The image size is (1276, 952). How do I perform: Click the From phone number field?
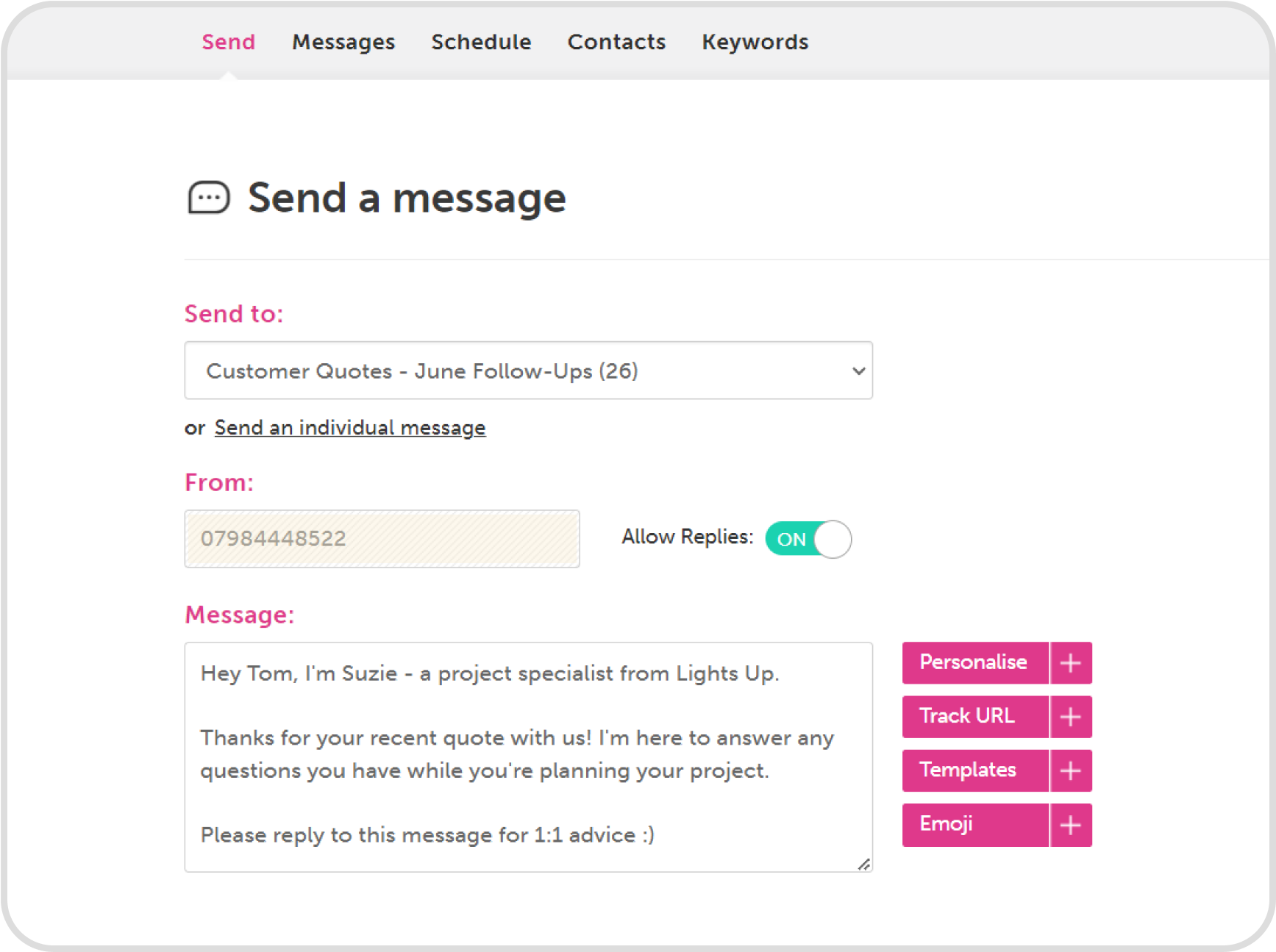coord(382,539)
